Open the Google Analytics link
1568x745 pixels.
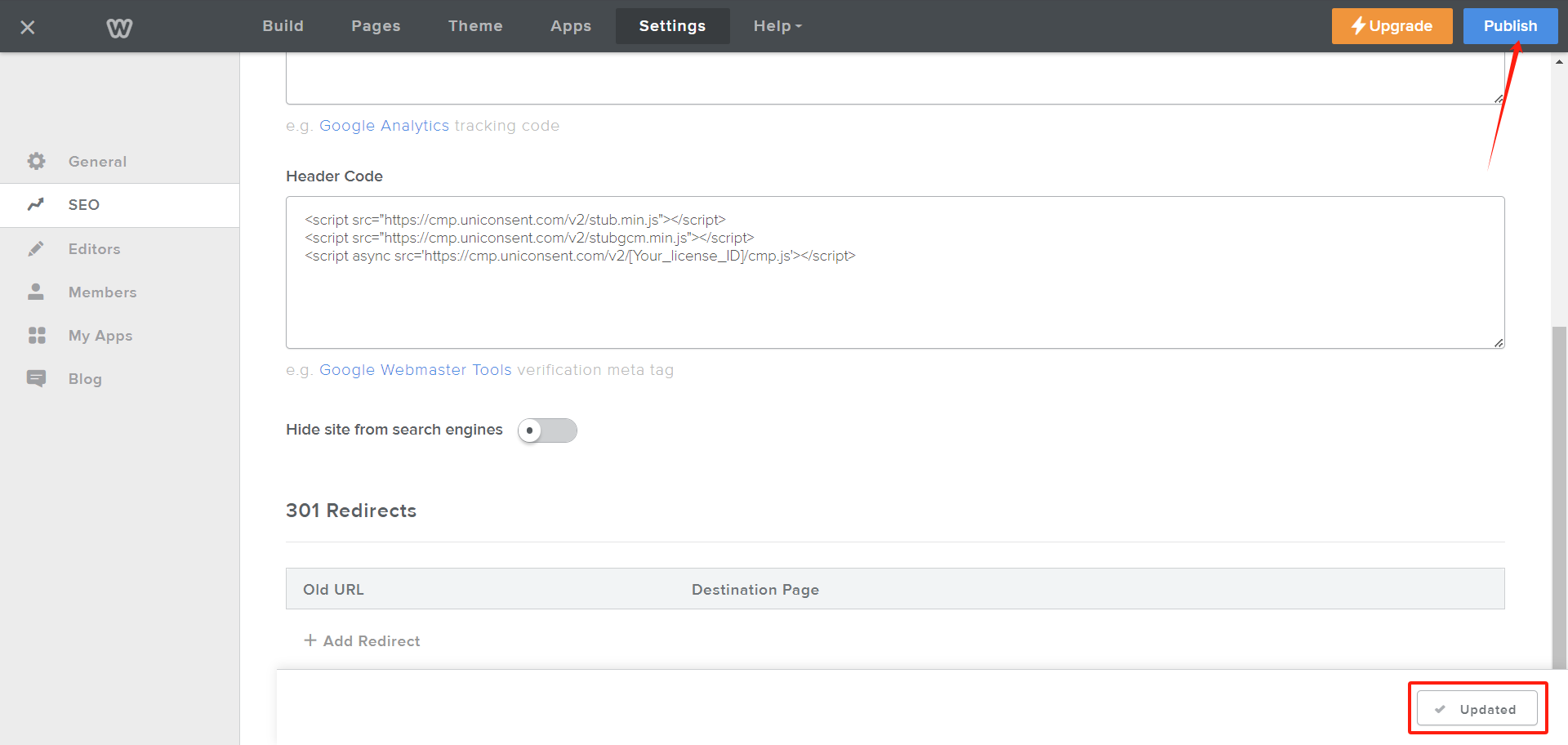[384, 126]
